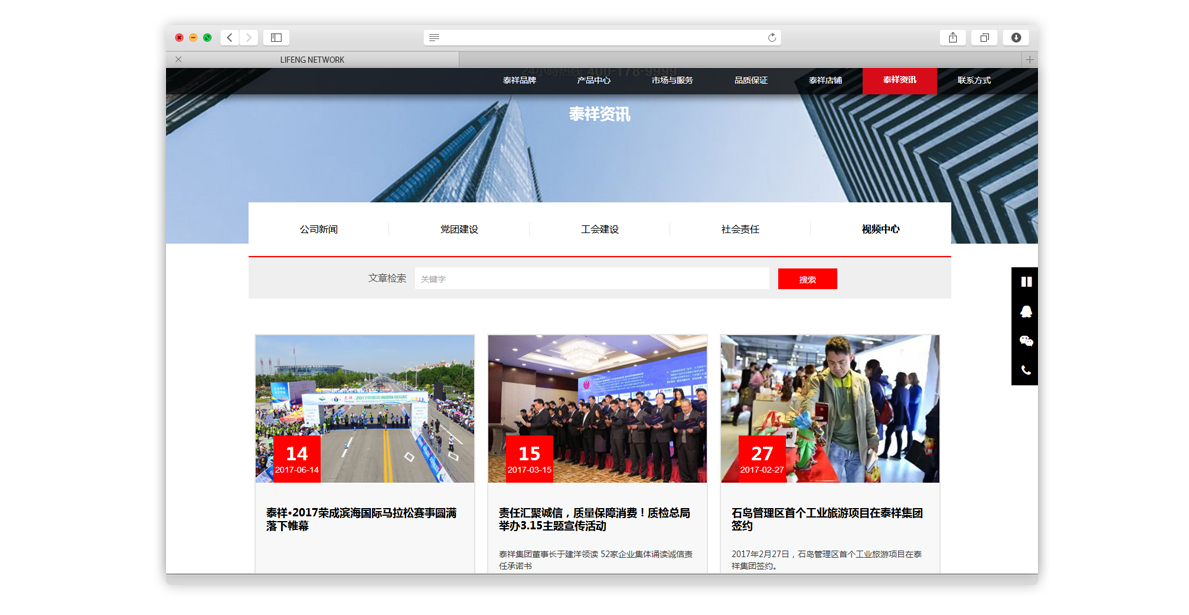
Task: Open QQ contact from the penguin icon
Action: (1025, 312)
